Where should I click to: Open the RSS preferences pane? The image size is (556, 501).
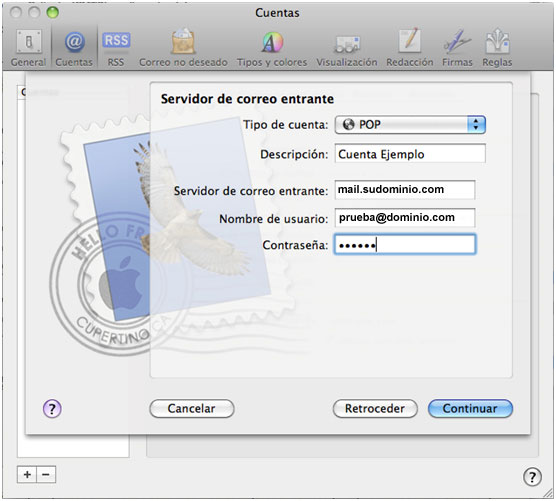coord(116,48)
